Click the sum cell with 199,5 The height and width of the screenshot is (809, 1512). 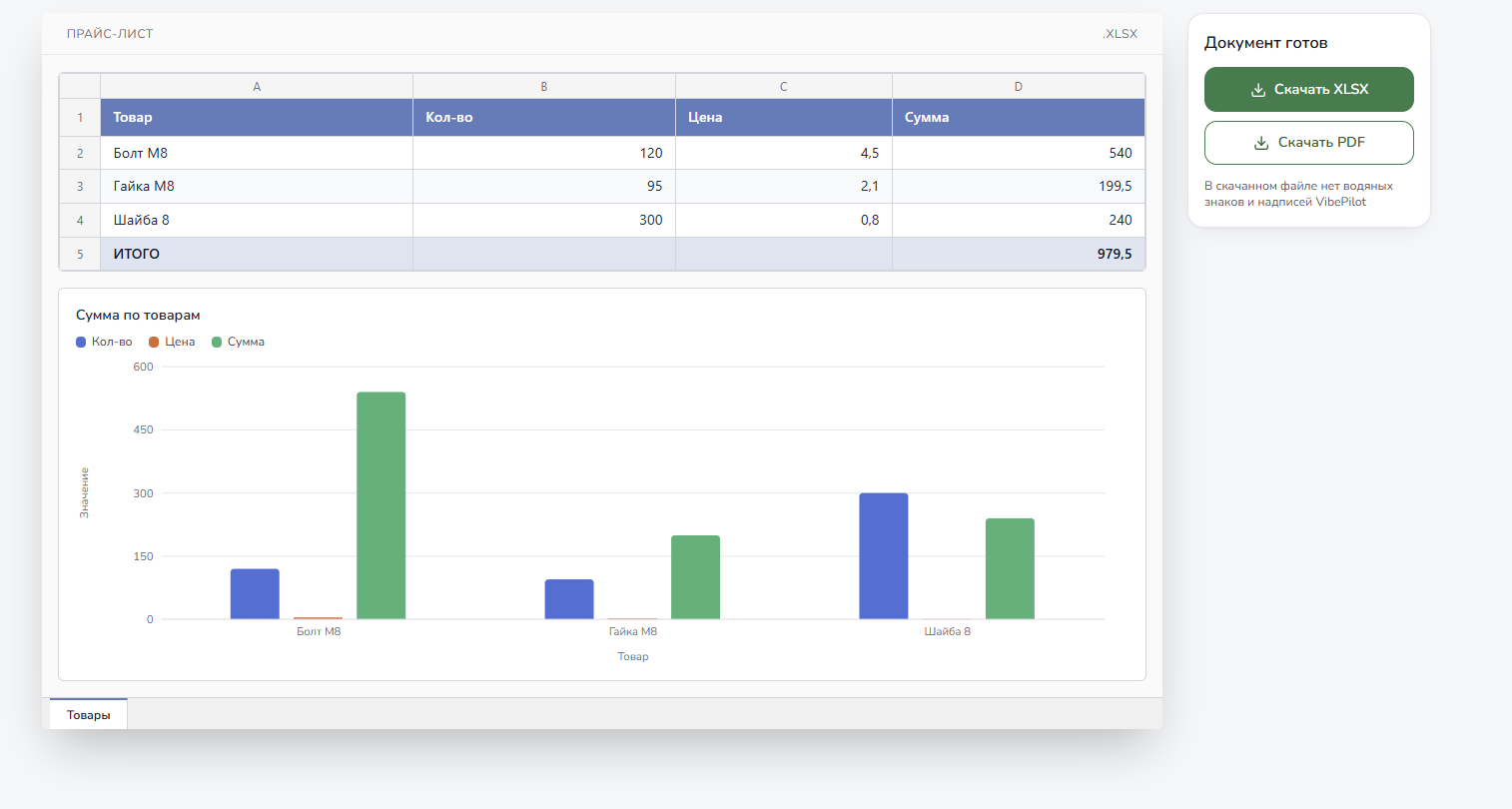pos(1019,187)
